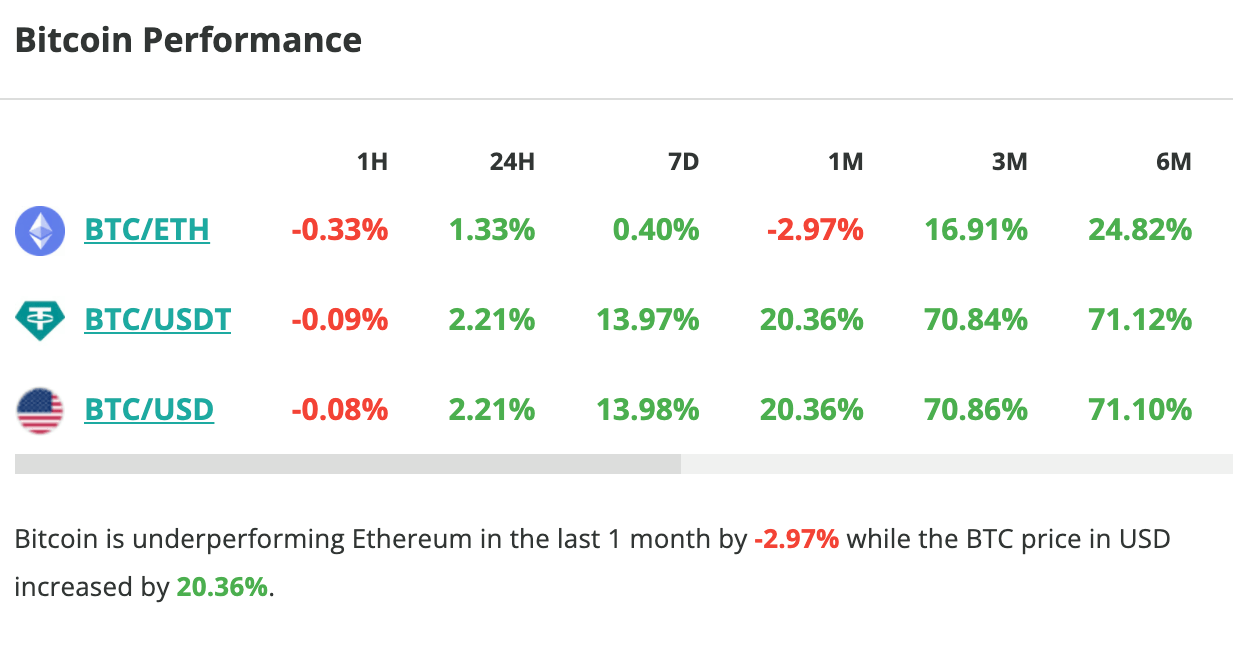The height and width of the screenshot is (651, 1233).
Task: Click BTC/ETH 1H value -0.33%
Action: point(340,230)
